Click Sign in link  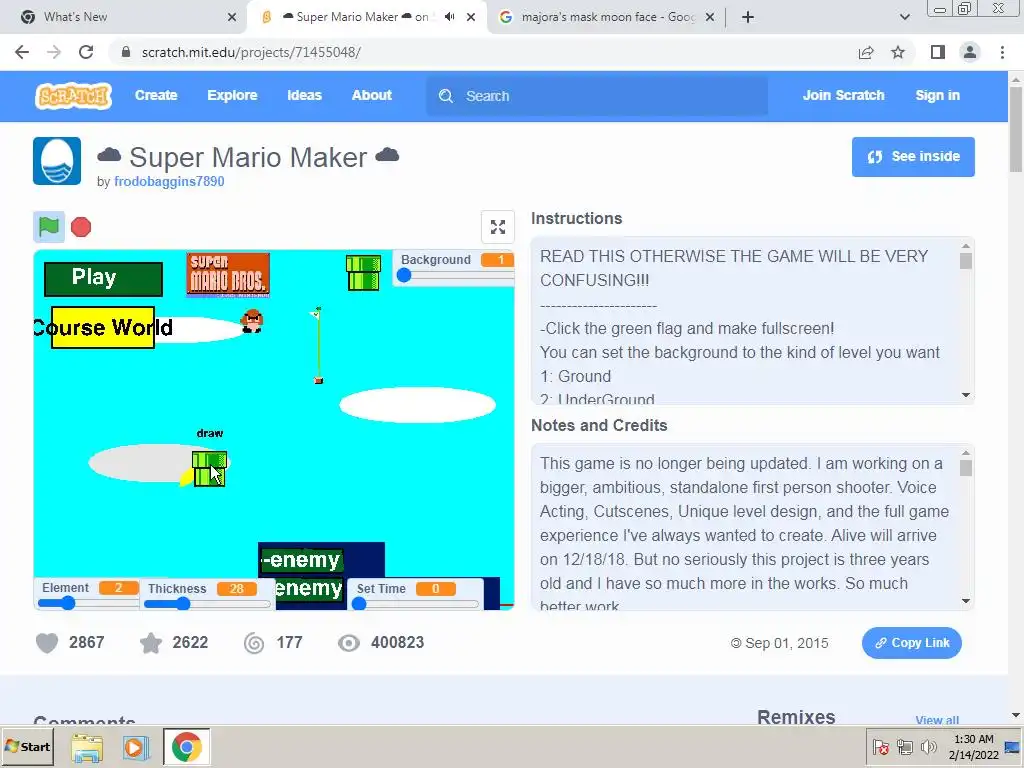point(937,95)
